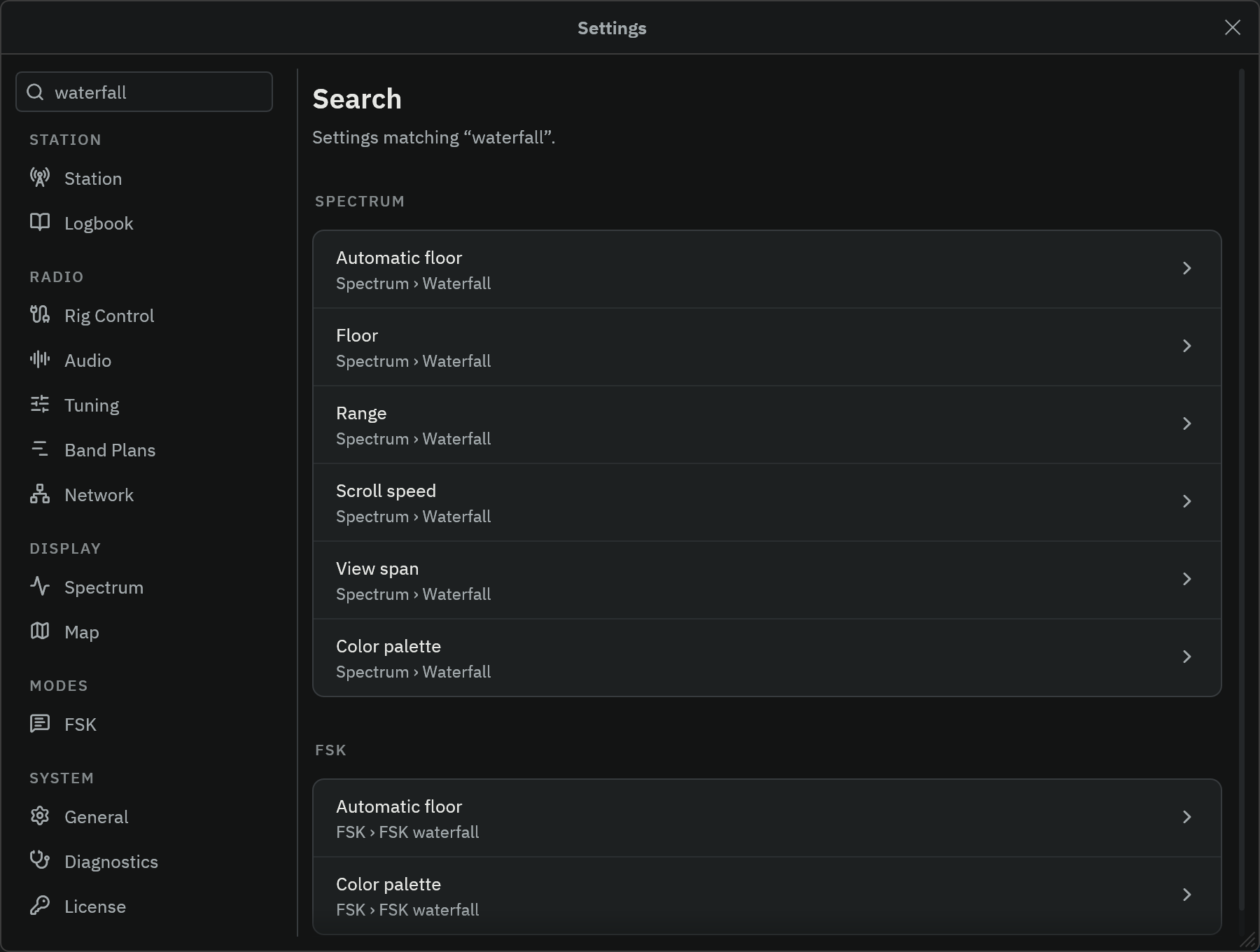Jump to View span waterfall setting
The width and height of the screenshot is (1260, 952).
767,580
